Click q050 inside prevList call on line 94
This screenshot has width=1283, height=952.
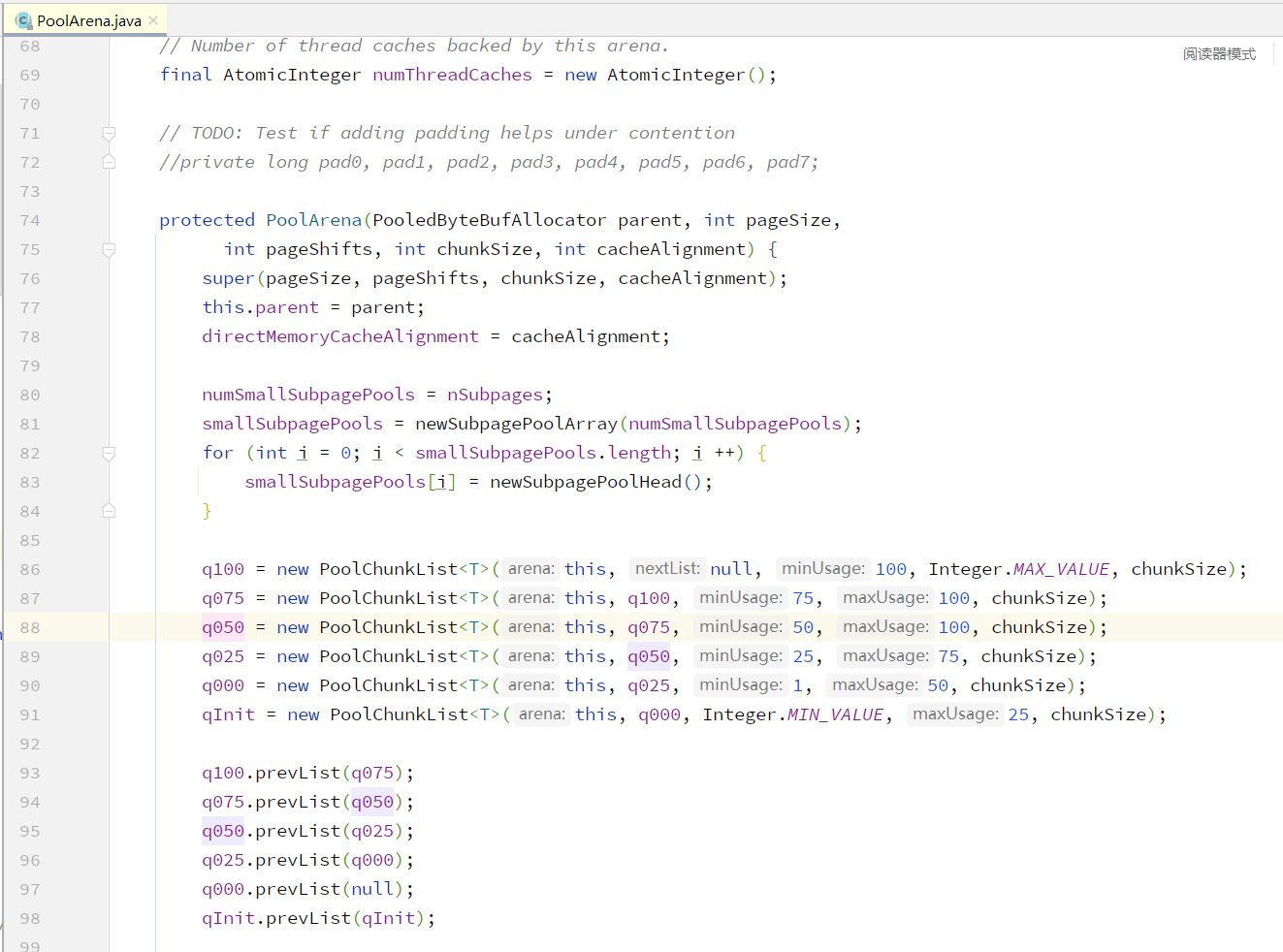372,802
